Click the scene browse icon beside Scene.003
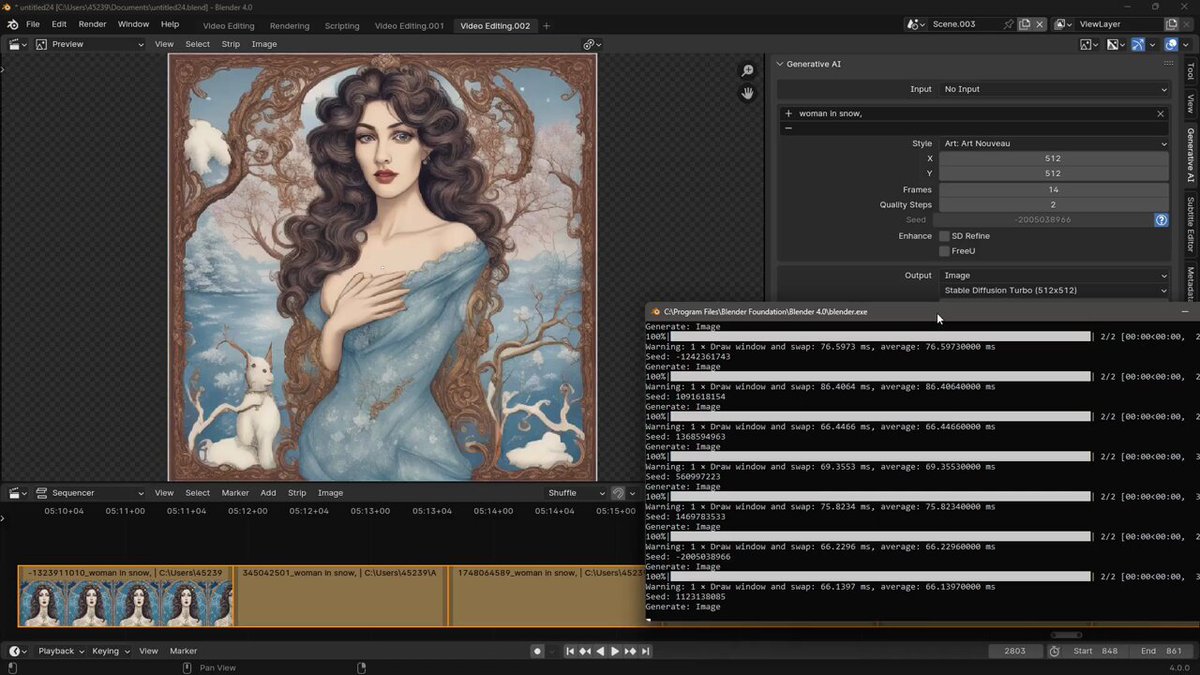1200x675 pixels. pyautogui.click(x=916, y=24)
